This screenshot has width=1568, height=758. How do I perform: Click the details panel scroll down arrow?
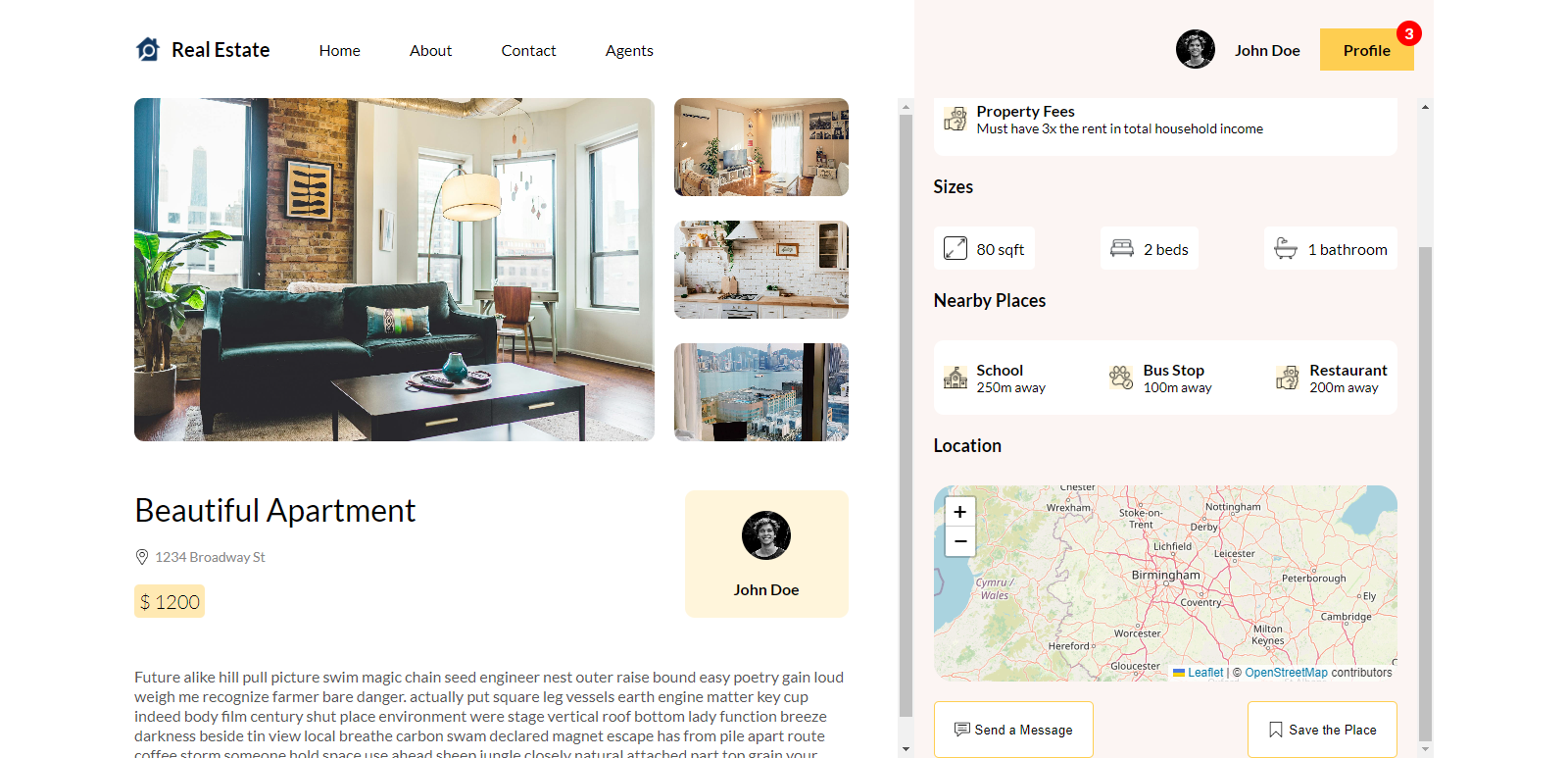(x=1426, y=749)
